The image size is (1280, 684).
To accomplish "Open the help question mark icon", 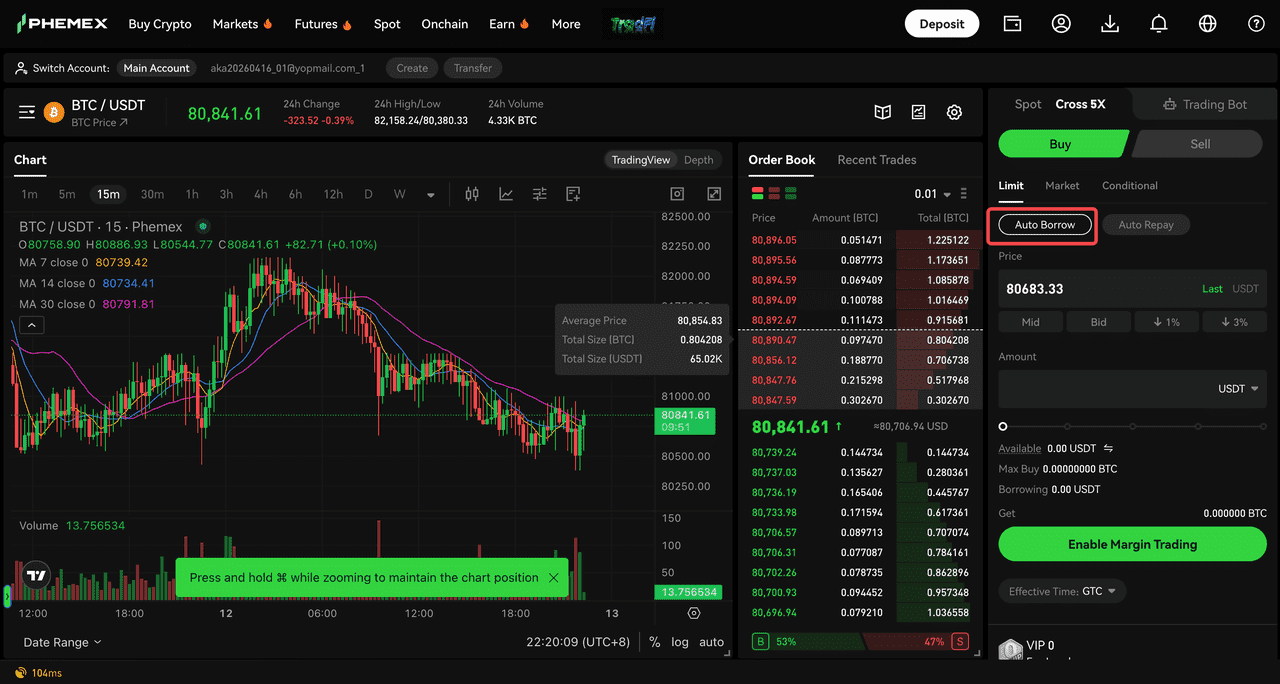I will 1257,24.
